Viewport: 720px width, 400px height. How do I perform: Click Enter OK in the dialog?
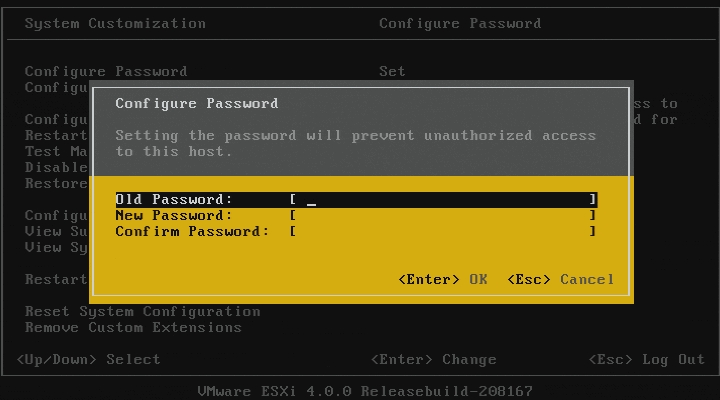[443, 279]
